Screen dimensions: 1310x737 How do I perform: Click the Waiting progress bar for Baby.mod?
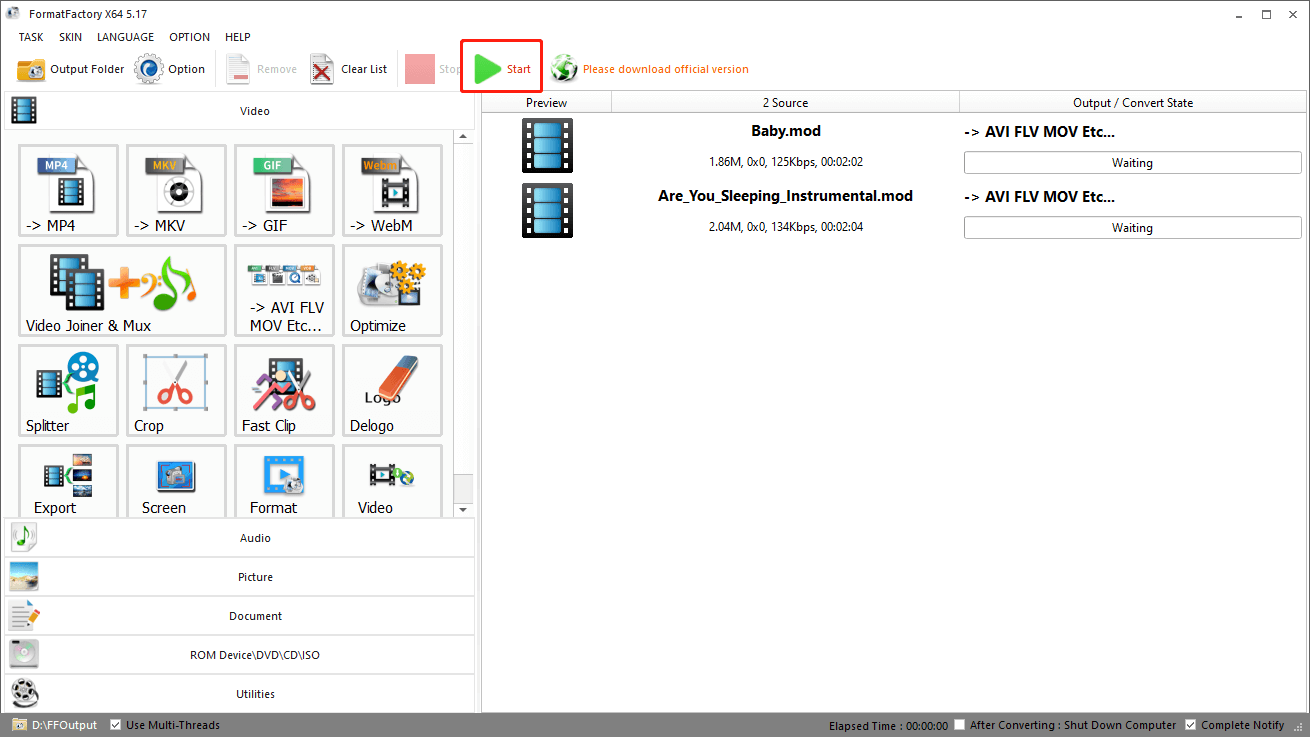coord(1132,163)
